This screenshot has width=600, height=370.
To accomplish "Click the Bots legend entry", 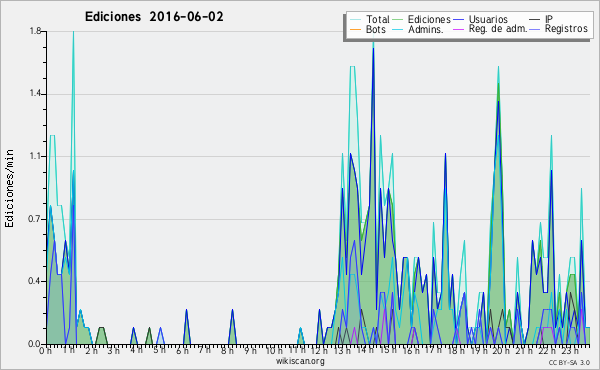I will tap(368, 29).
